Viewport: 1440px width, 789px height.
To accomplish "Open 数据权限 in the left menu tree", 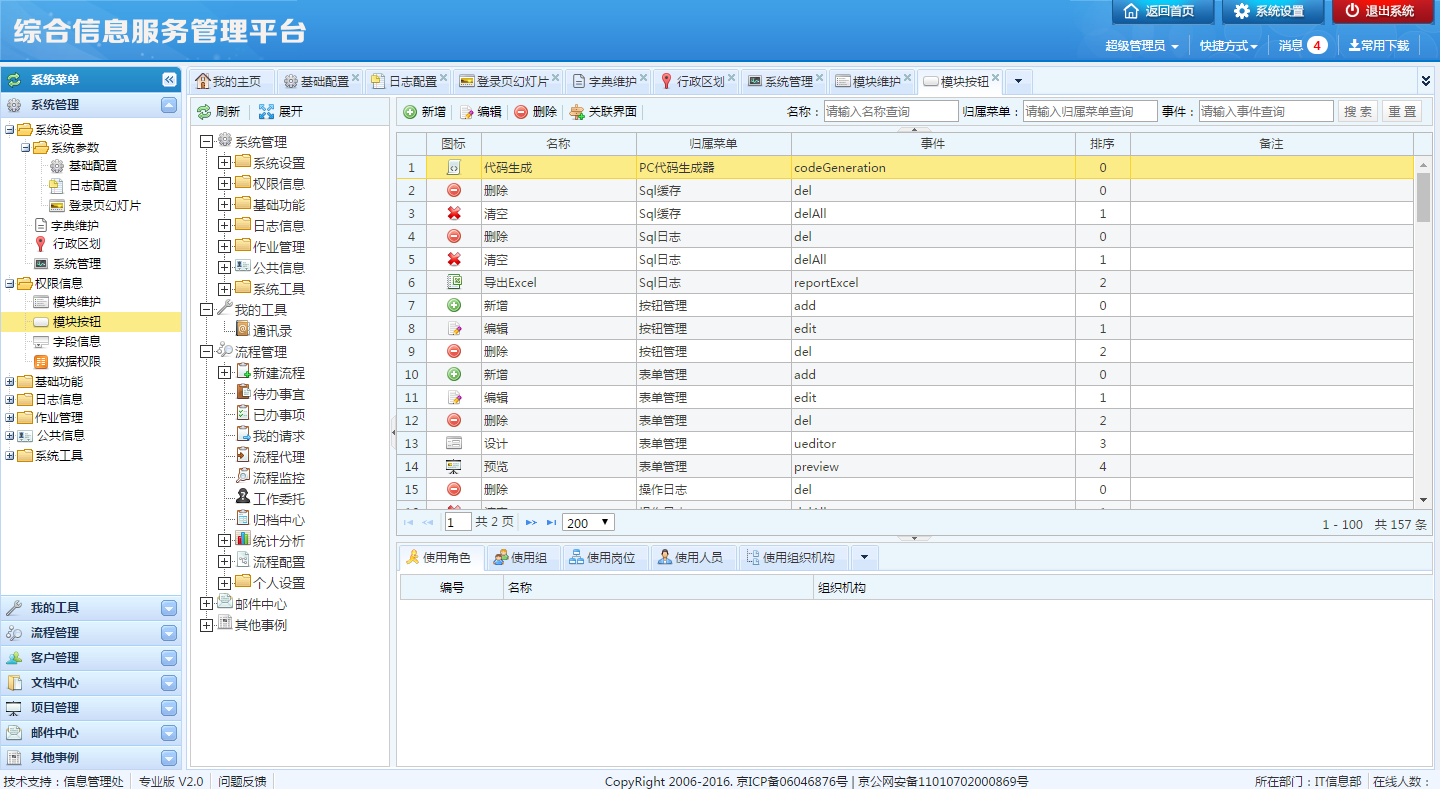I will click(x=76, y=362).
